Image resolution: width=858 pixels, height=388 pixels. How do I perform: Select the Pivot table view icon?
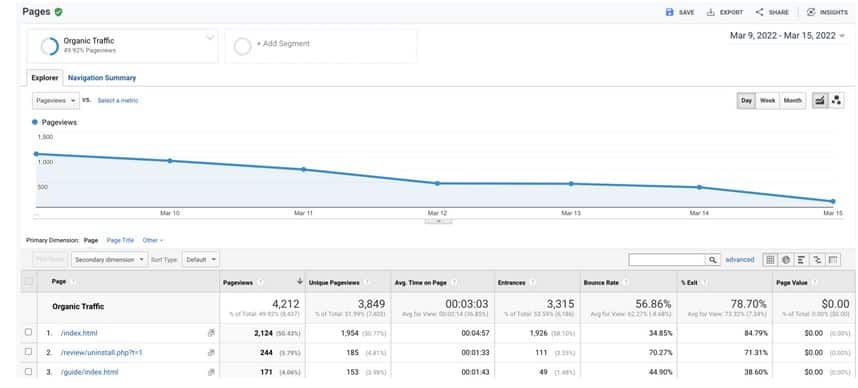coord(833,260)
